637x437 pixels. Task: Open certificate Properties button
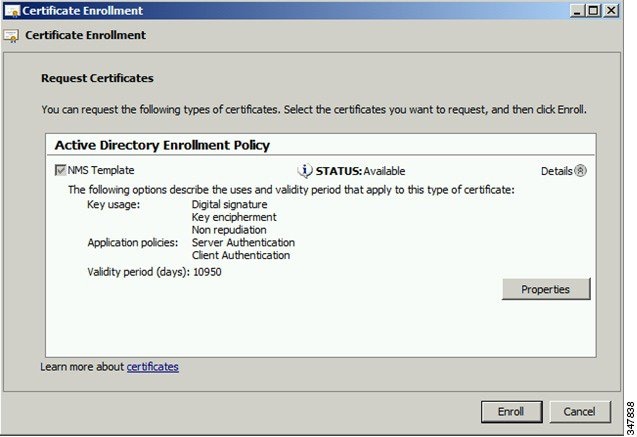[546, 289]
